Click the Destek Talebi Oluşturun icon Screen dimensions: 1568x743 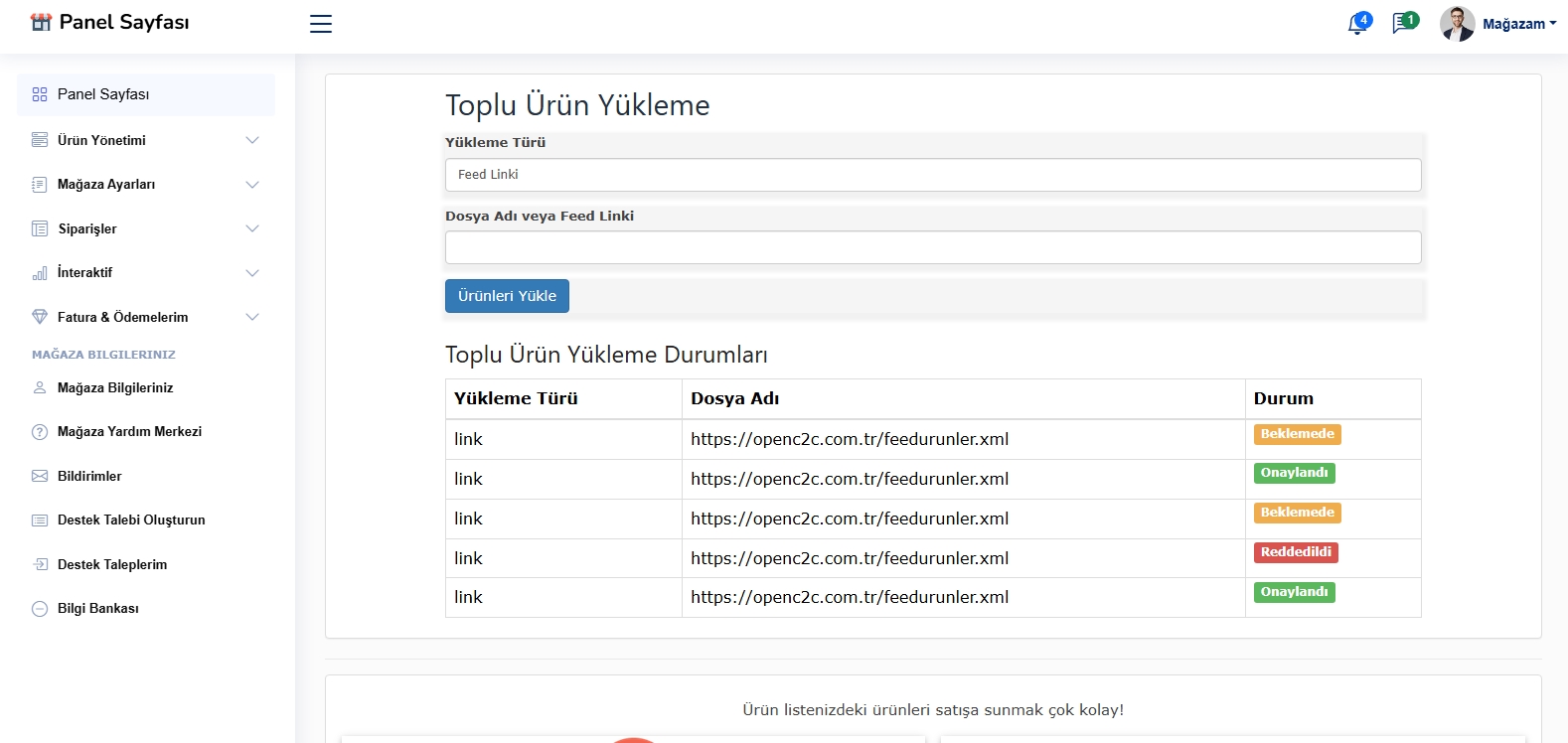pyautogui.click(x=40, y=520)
